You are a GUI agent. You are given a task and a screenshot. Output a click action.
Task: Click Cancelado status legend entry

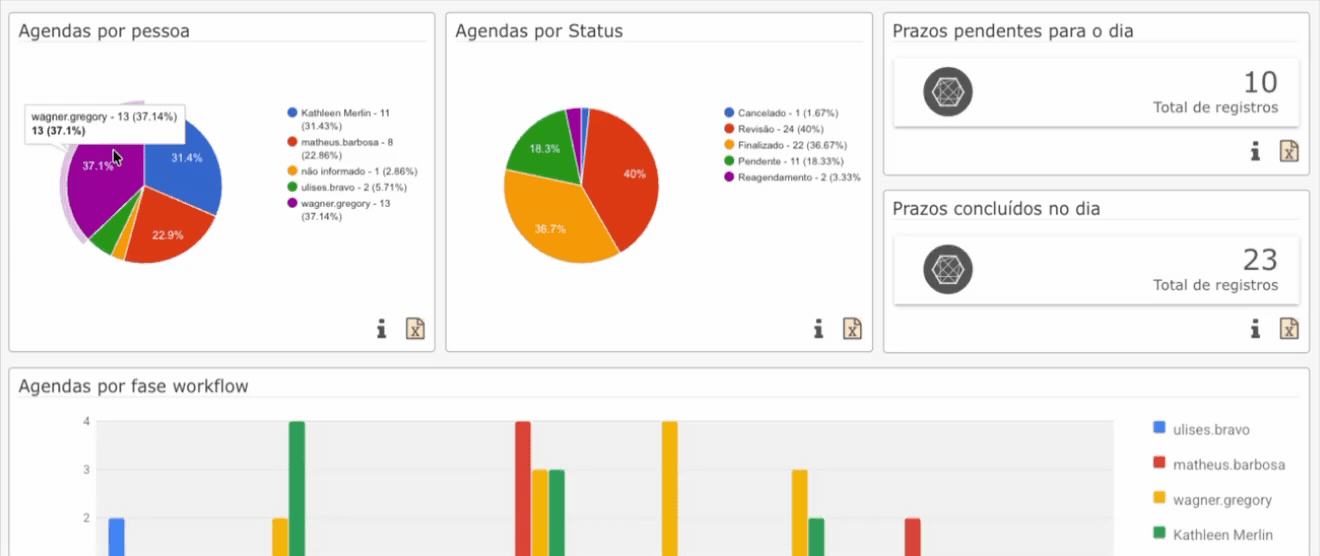coord(781,113)
